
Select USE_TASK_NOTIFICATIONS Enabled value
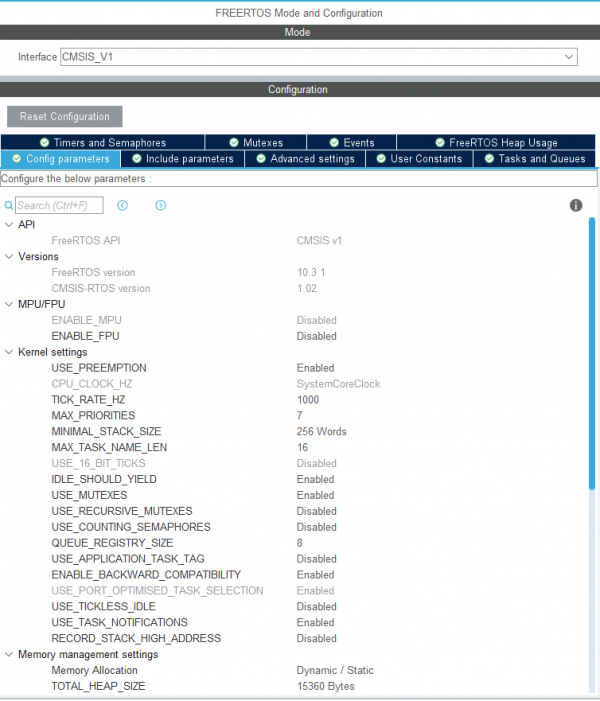pyautogui.click(x=315, y=622)
